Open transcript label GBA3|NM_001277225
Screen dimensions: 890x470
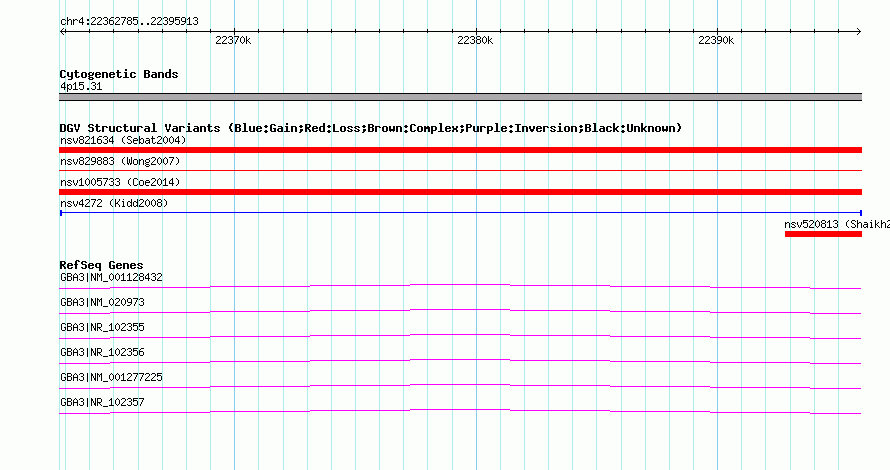click(x=111, y=377)
